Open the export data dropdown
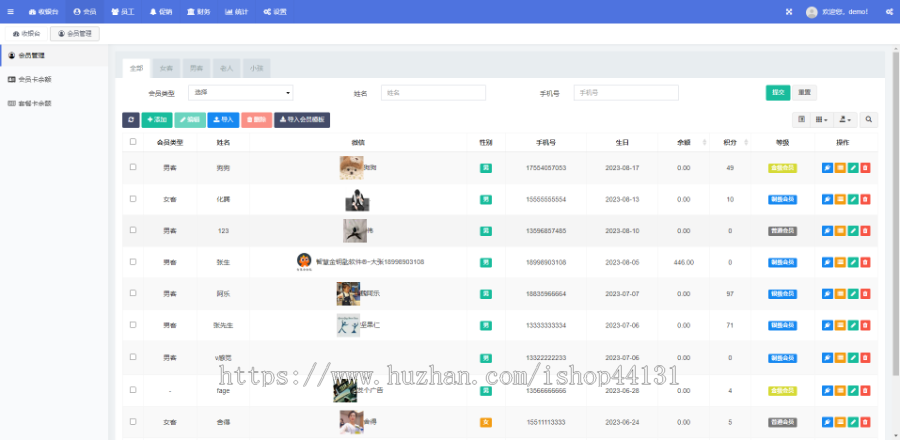900x440 pixels. click(x=845, y=119)
